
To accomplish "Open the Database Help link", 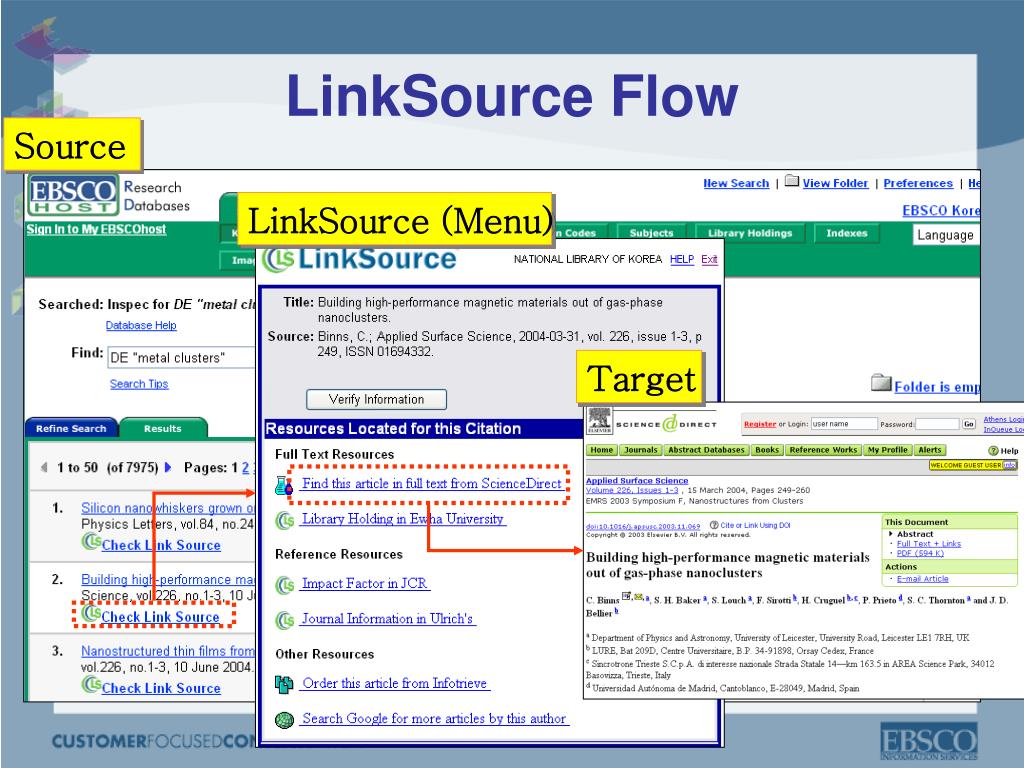I will 141,325.
